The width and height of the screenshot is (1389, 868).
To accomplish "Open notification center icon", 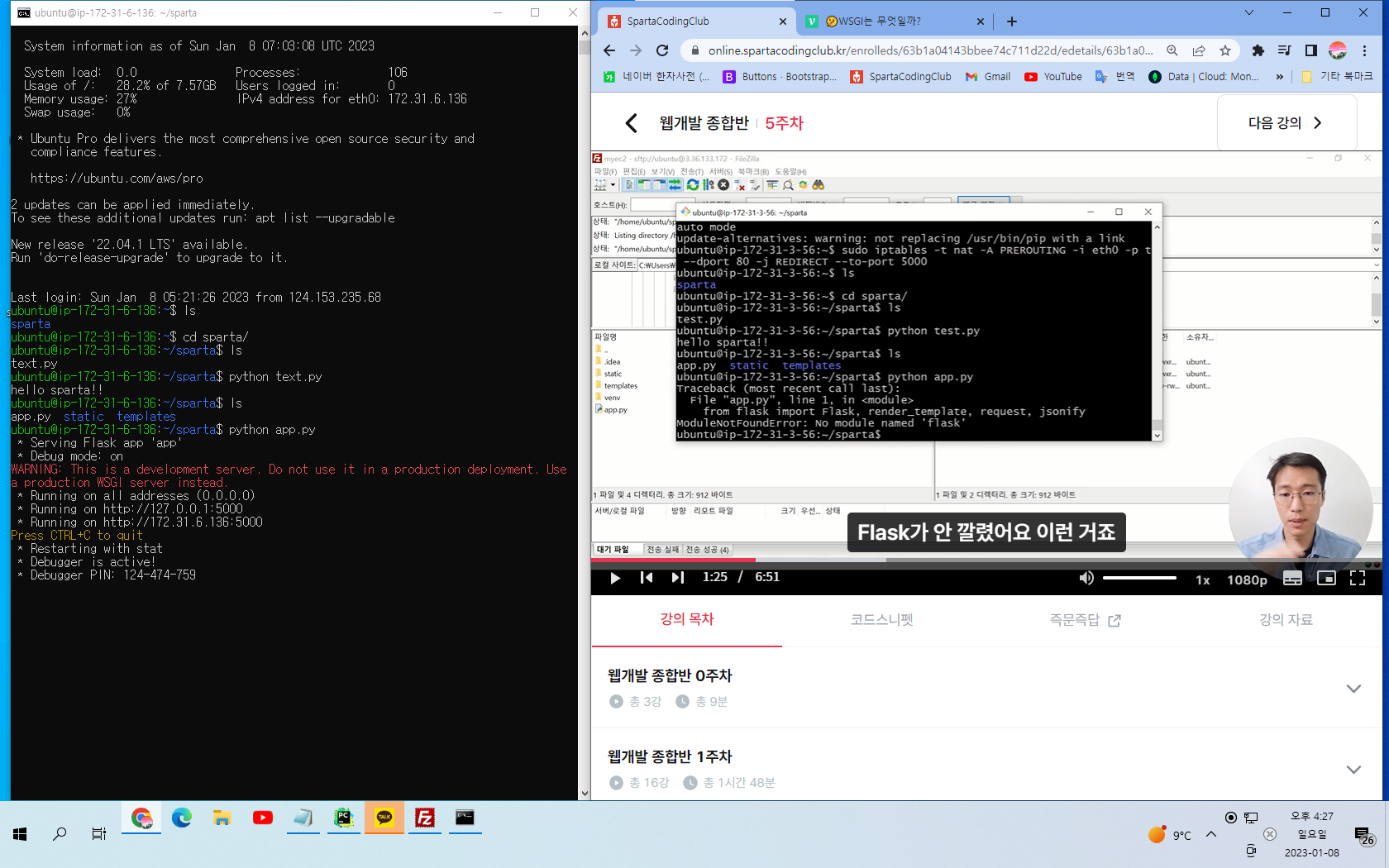I will pos(1363,836).
